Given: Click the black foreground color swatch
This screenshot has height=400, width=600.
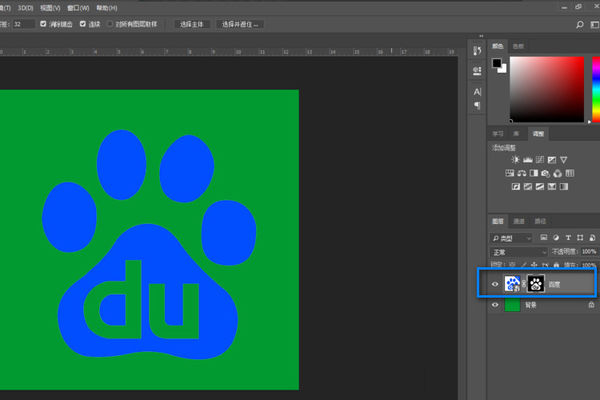Looking at the screenshot, I should click(x=496, y=63).
